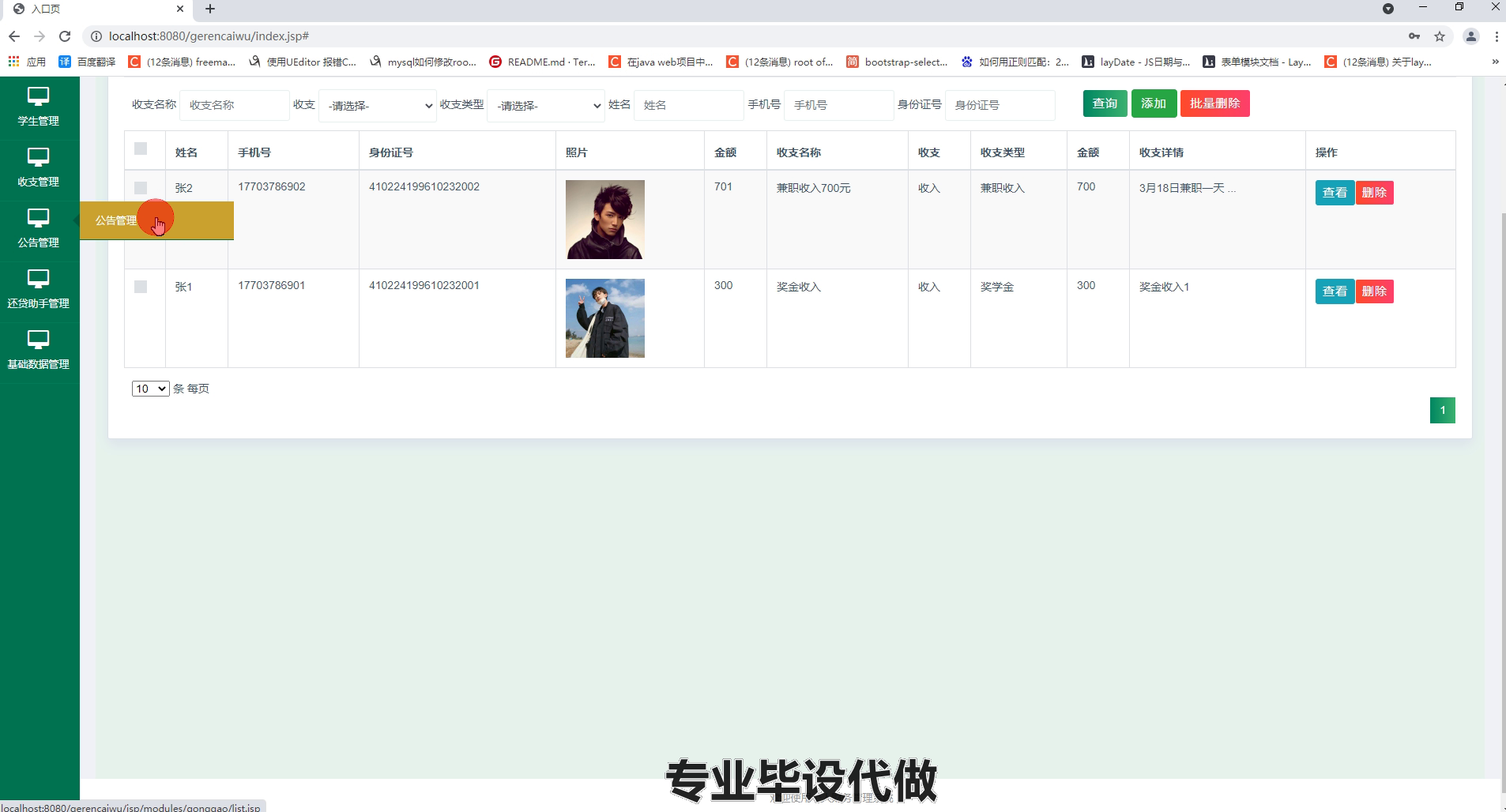Open the photo thumbnail of 张1
The image size is (1506, 812).
[605, 318]
